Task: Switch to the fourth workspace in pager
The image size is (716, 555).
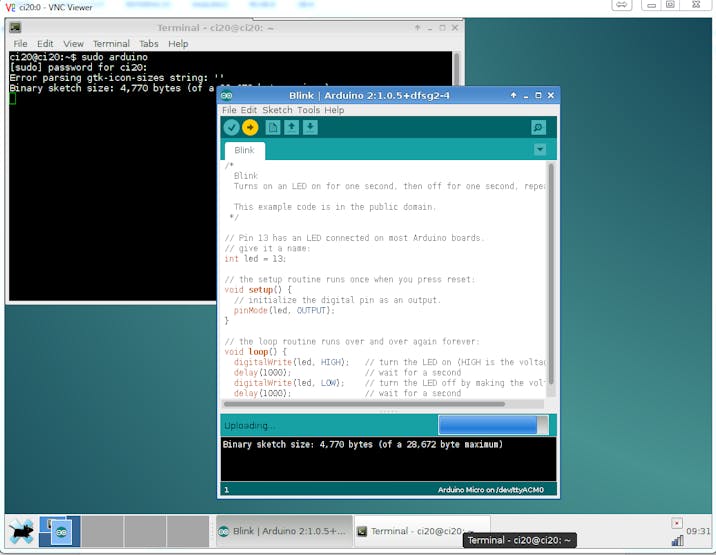Action: coord(188,532)
